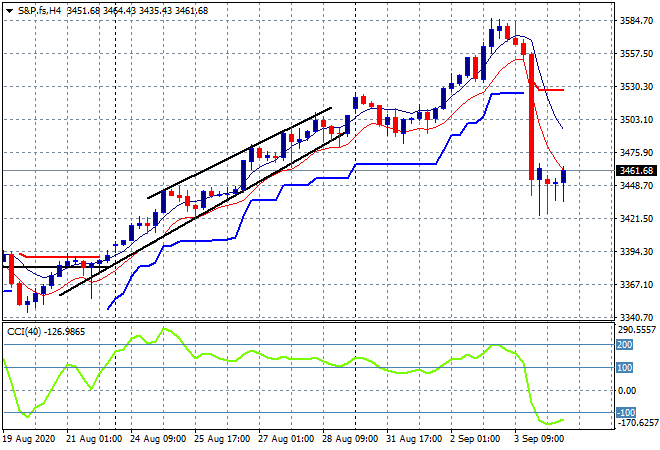Click the 21 Aug 01:00 time label
660x450 pixels.
point(94,439)
